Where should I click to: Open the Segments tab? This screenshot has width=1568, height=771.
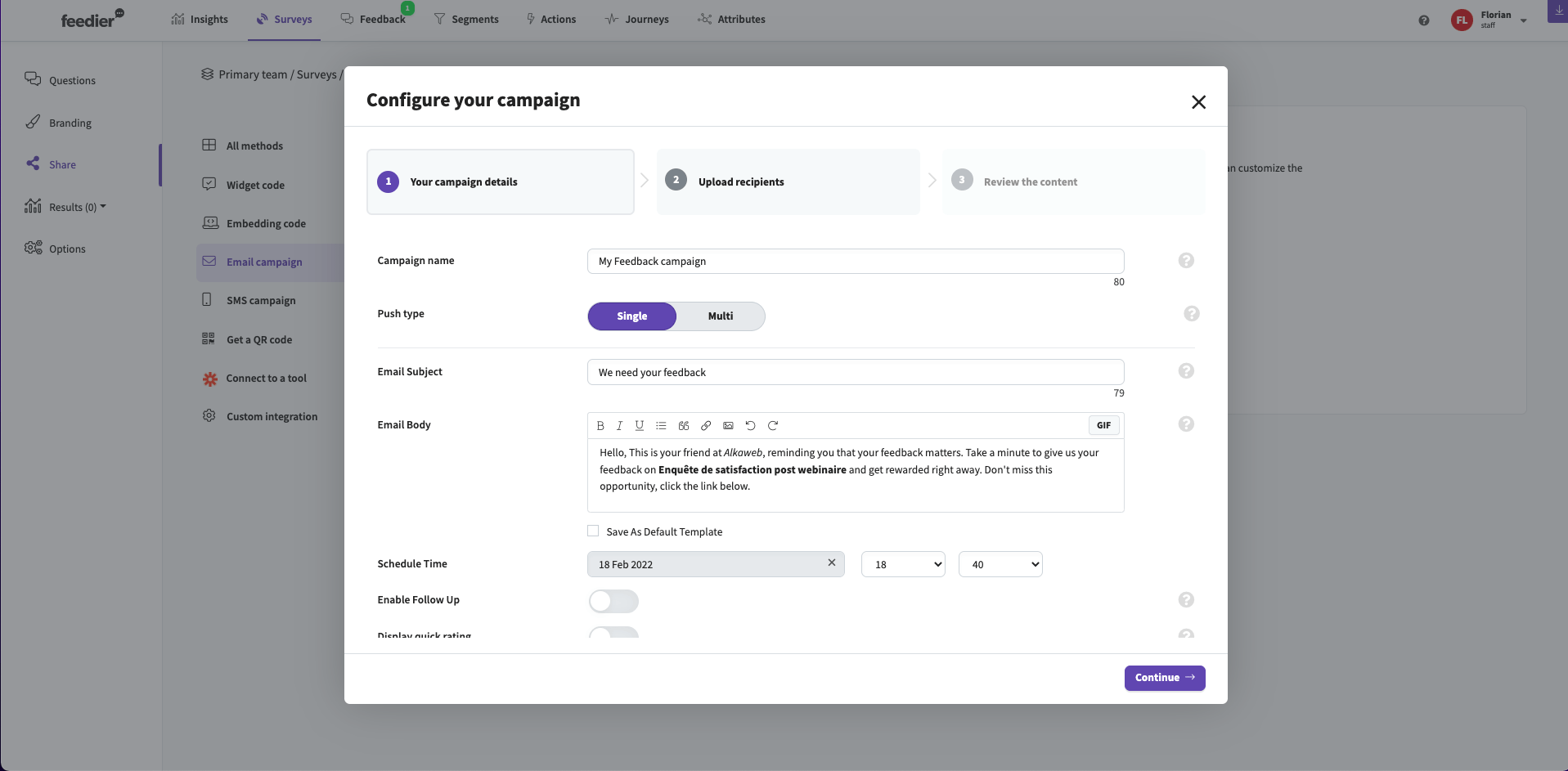click(465, 19)
